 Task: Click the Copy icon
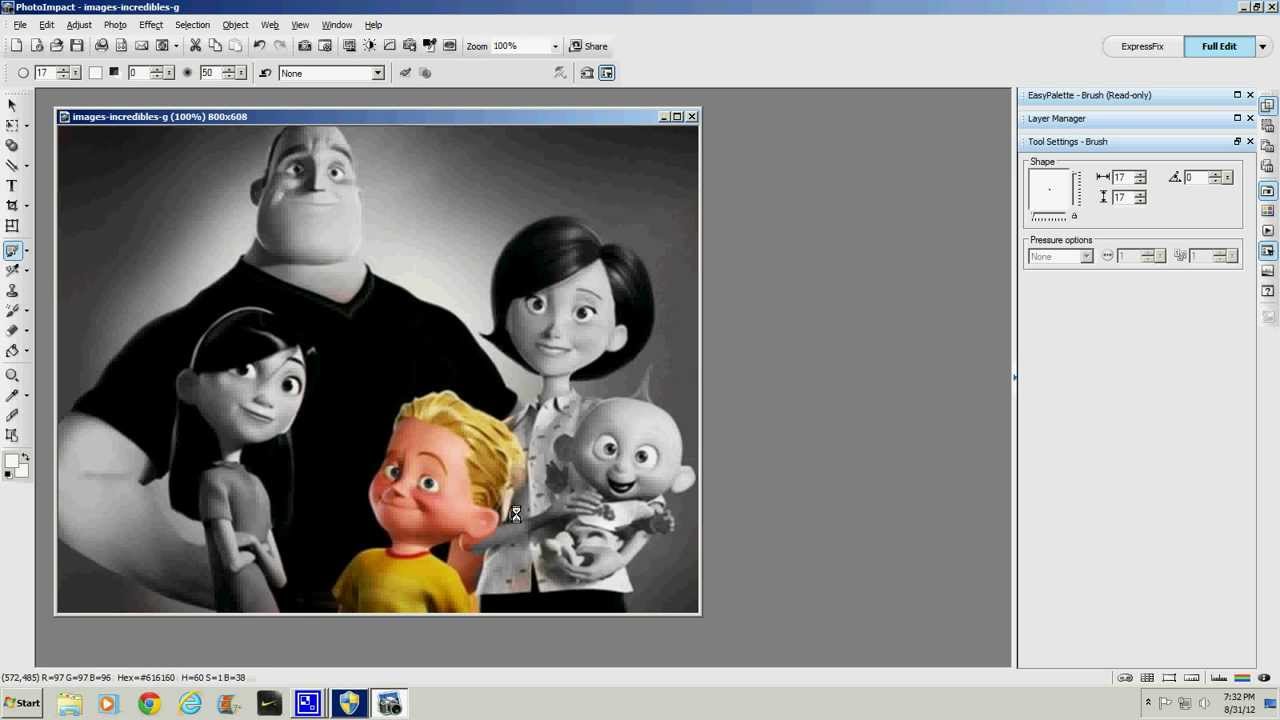[215, 46]
